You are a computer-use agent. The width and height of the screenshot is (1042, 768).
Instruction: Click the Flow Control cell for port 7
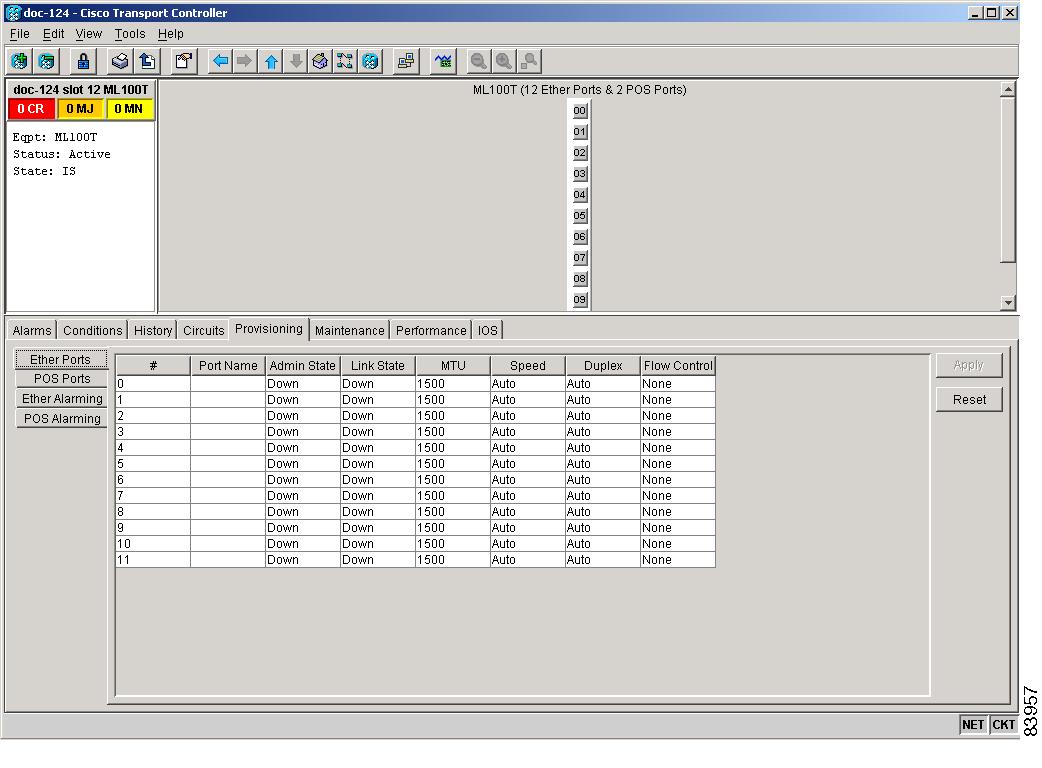click(678, 496)
